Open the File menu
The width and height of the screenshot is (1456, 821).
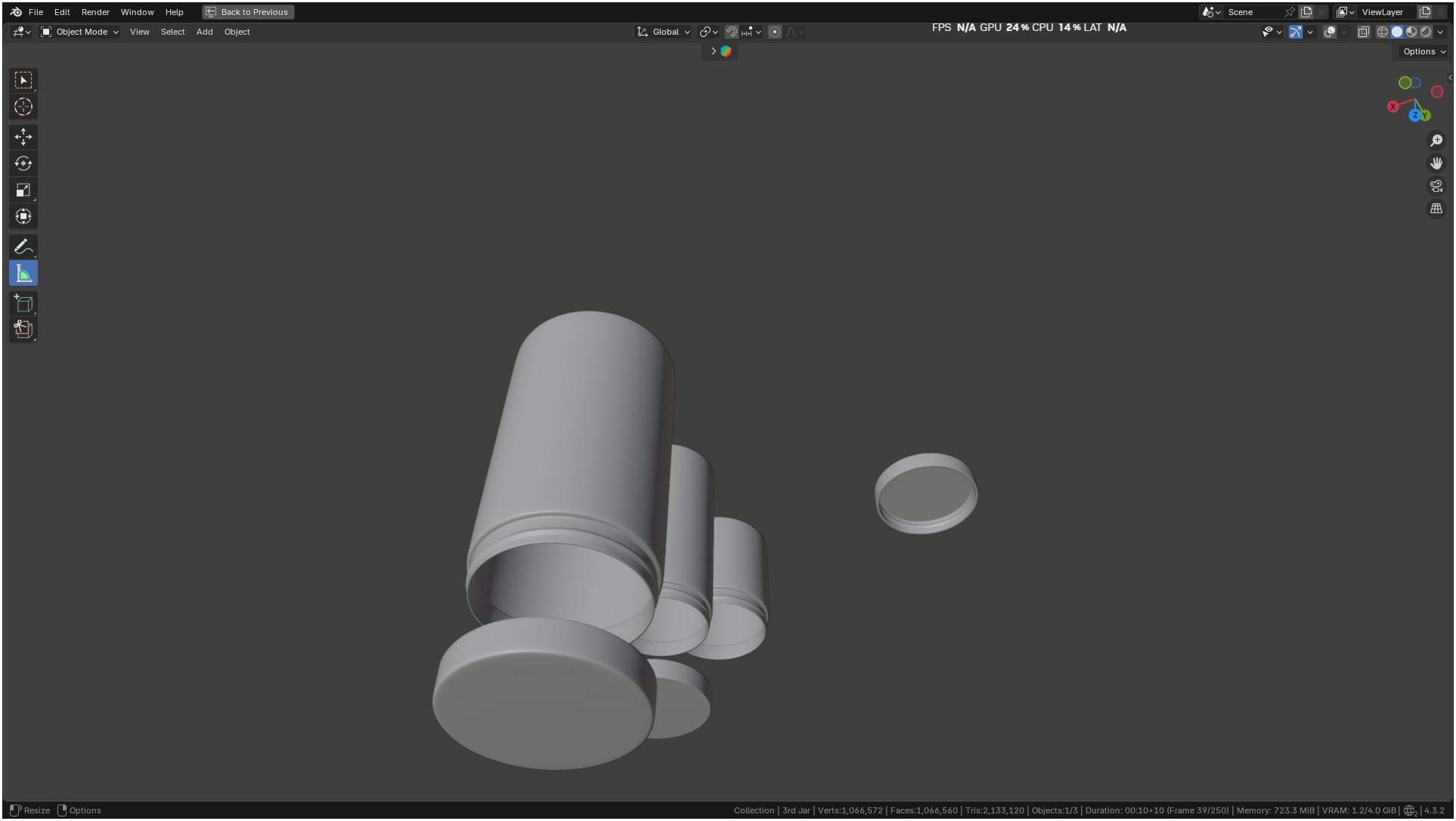pos(36,12)
